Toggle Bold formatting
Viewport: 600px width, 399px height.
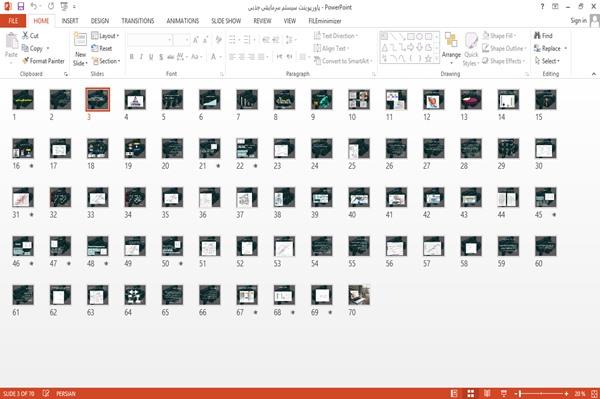(131, 57)
